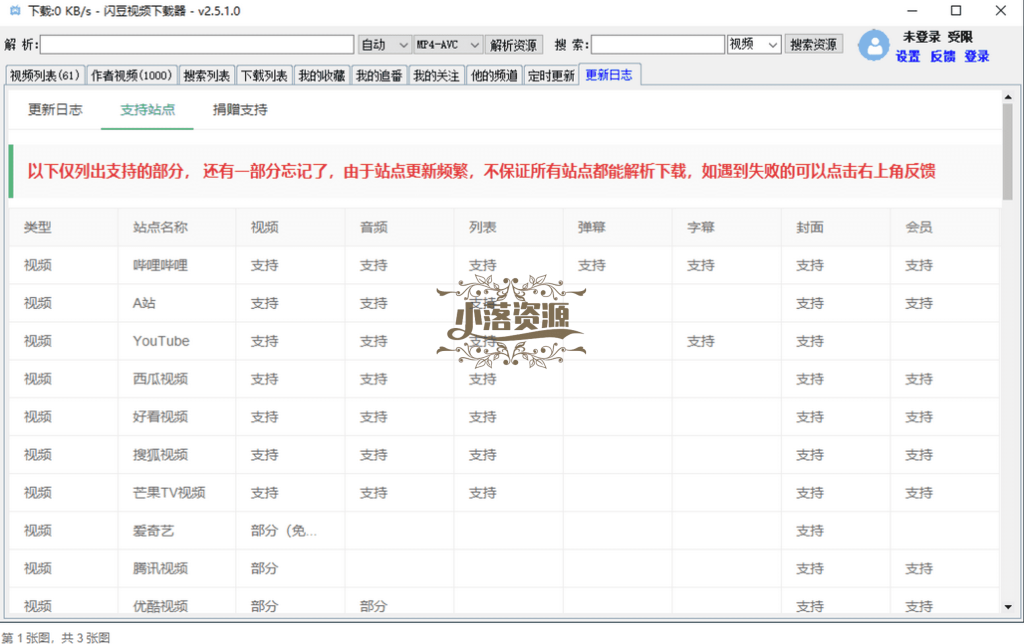Screen dimensions: 1024x644
Task: Select the 支持站点 sub-tab
Action: (x=148, y=110)
